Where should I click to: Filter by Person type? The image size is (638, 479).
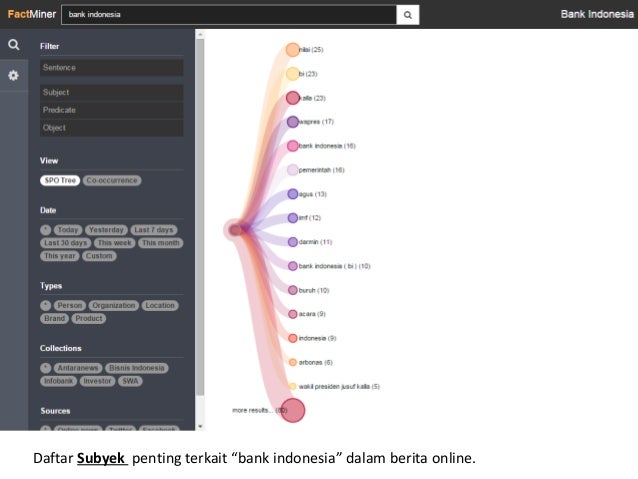click(x=70, y=306)
